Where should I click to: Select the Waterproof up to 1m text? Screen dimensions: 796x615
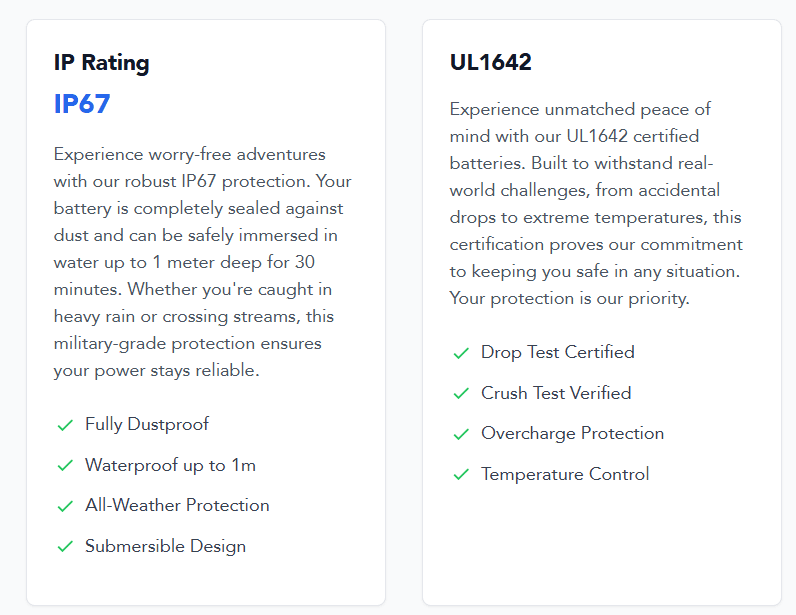tap(171, 465)
